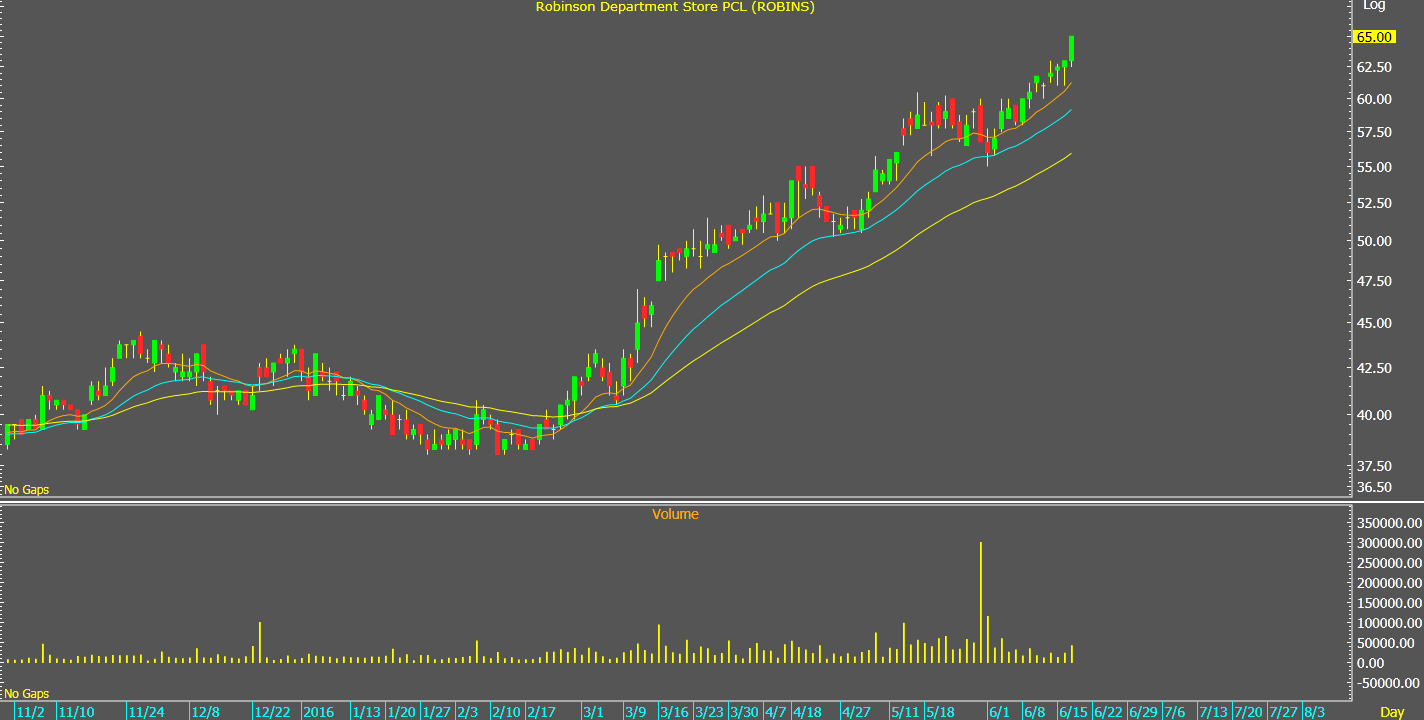
Task: Click the 2016 year marker
Action: pyautogui.click(x=319, y=712)
